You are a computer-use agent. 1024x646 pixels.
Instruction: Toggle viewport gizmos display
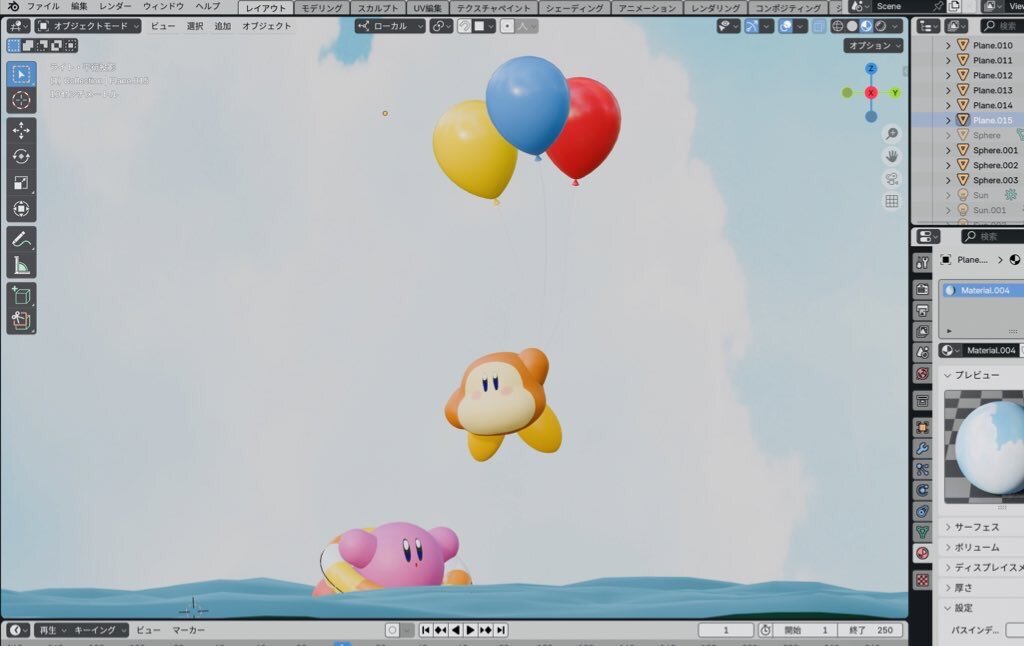pyautogui.click(x=752, y=26)
